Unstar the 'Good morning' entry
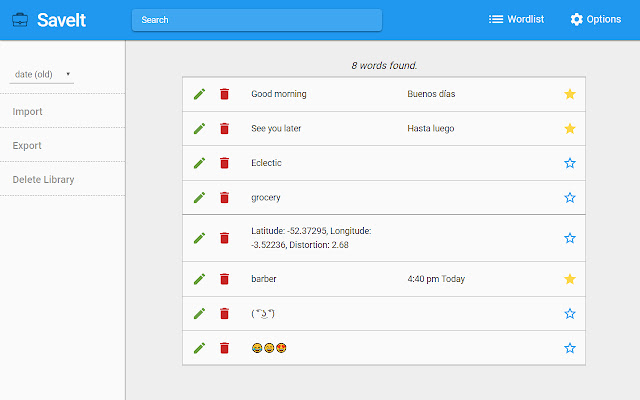 click(x=570, y=94)
